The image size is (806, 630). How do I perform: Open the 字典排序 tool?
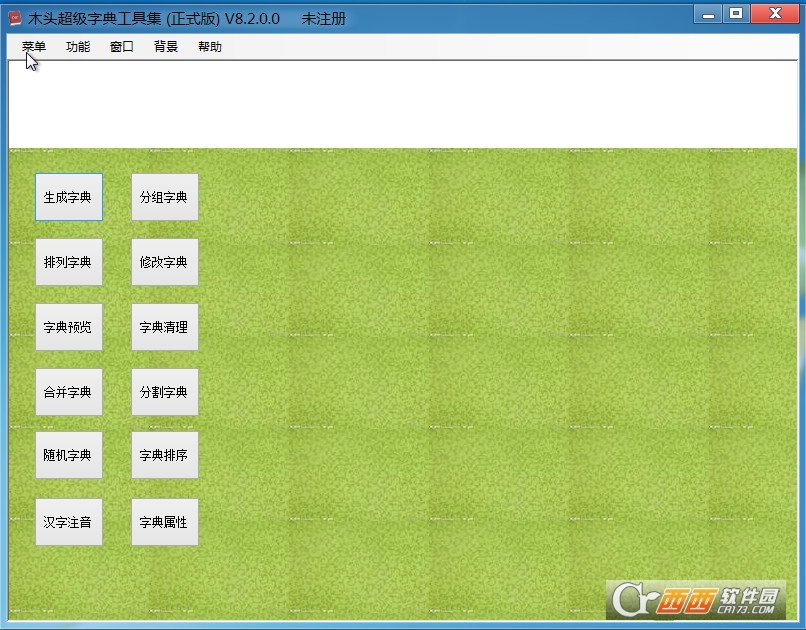coord(164,455)
